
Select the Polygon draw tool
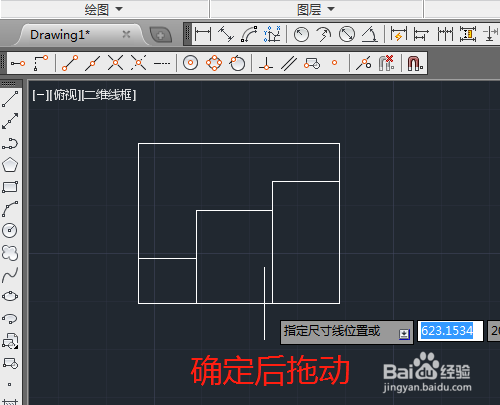pyautogui.click(x=10, y=165)
